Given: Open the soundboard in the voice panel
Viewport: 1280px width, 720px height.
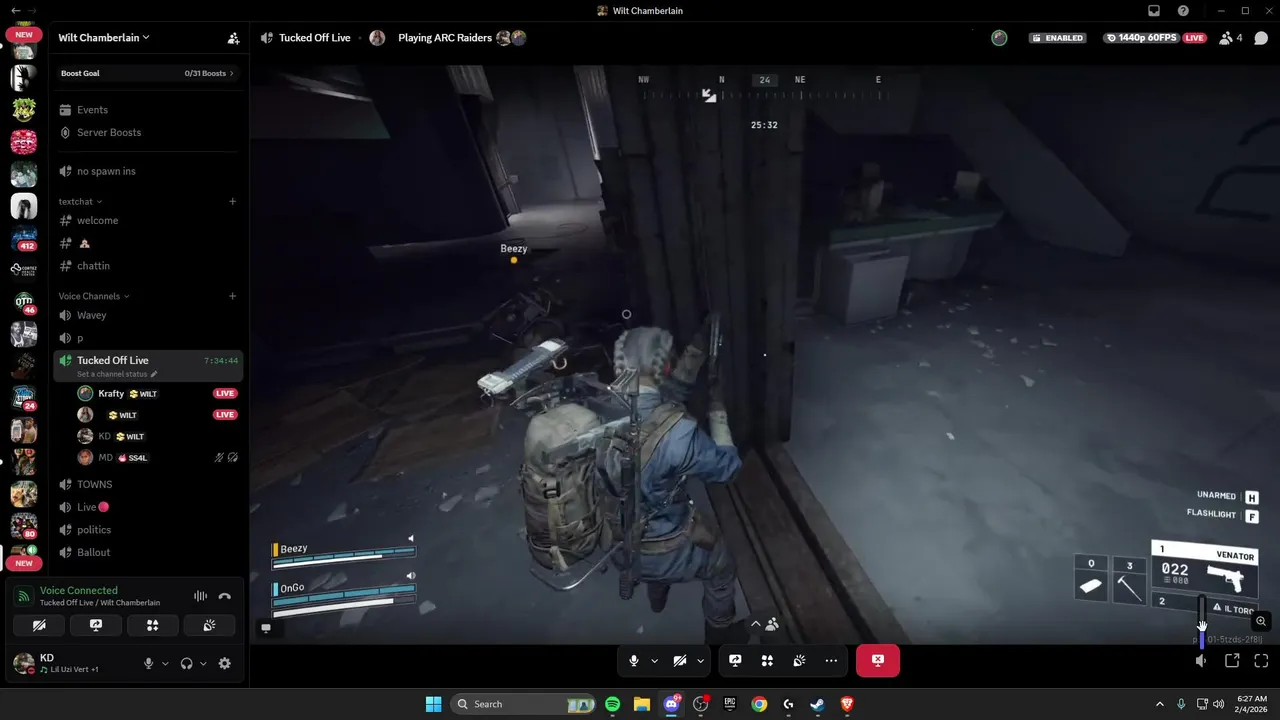Looking at the screenshot, I should (210, 625).
